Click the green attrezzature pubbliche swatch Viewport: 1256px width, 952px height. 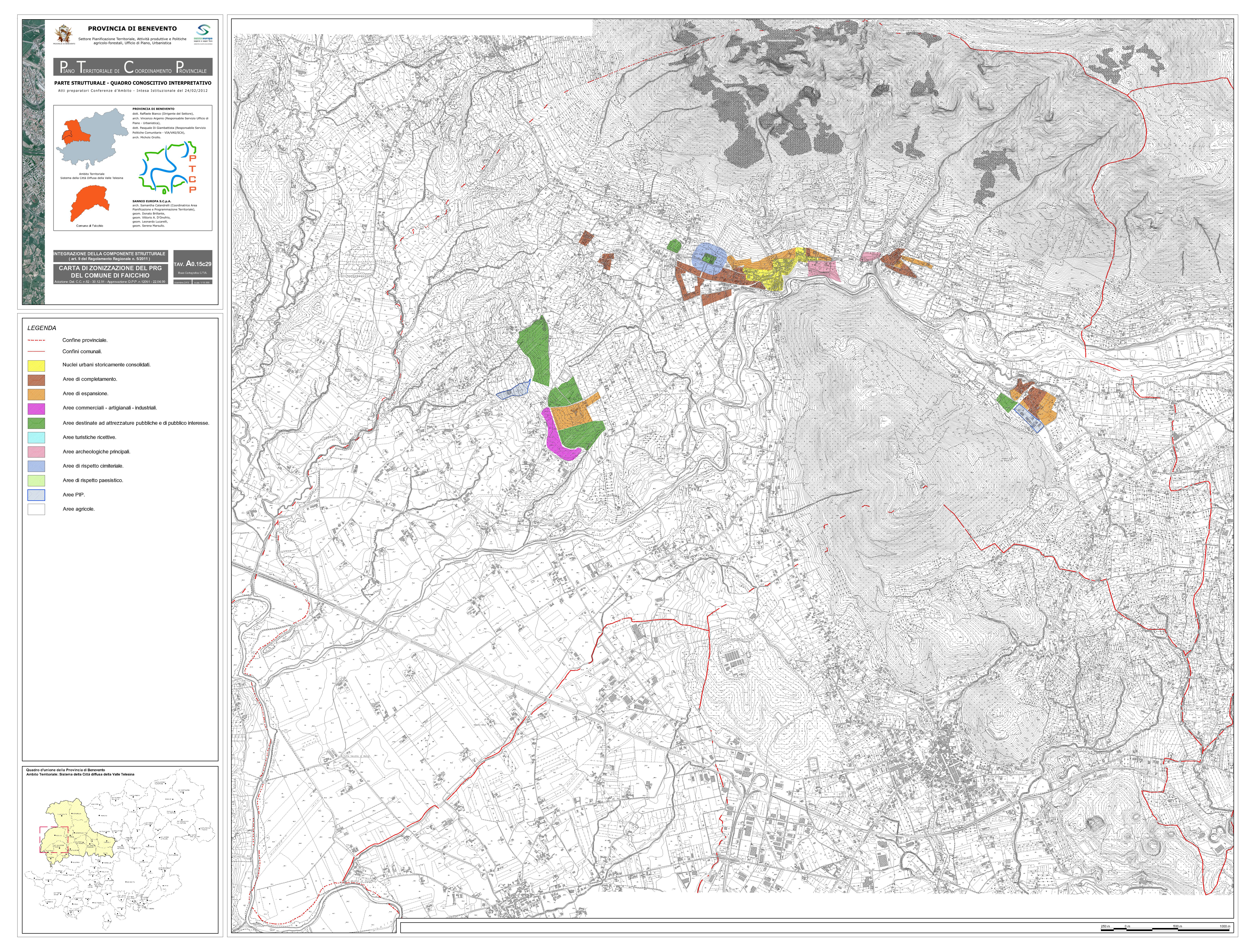click(36, 424)
